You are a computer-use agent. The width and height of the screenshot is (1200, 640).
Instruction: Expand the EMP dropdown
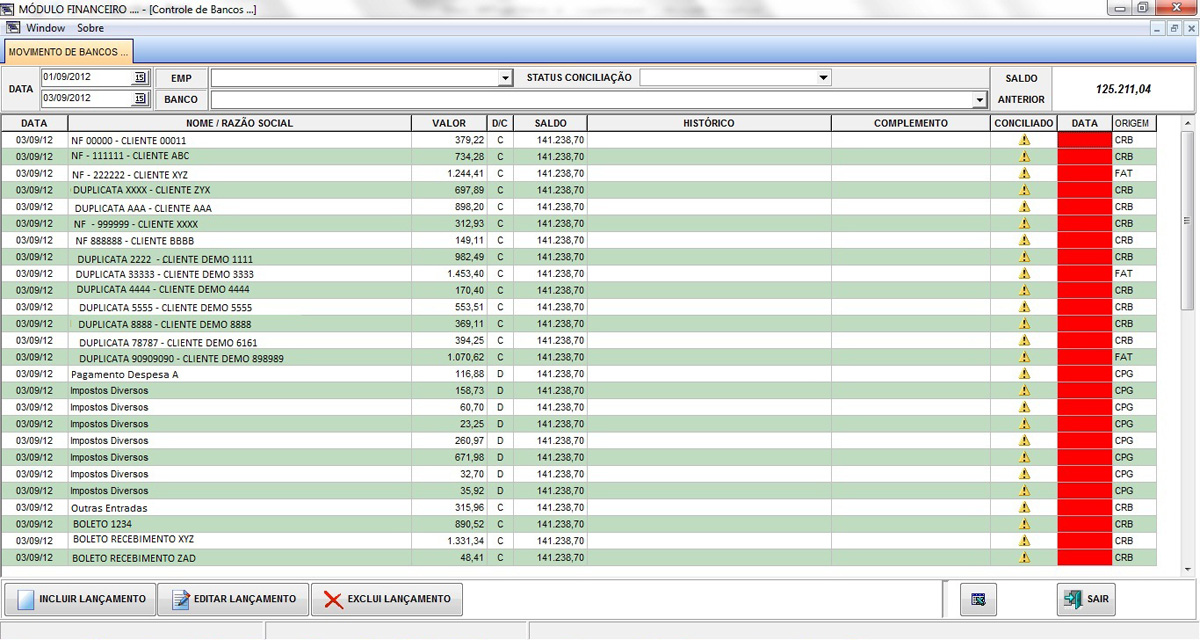pyautogui.click(x=505, y=78)
